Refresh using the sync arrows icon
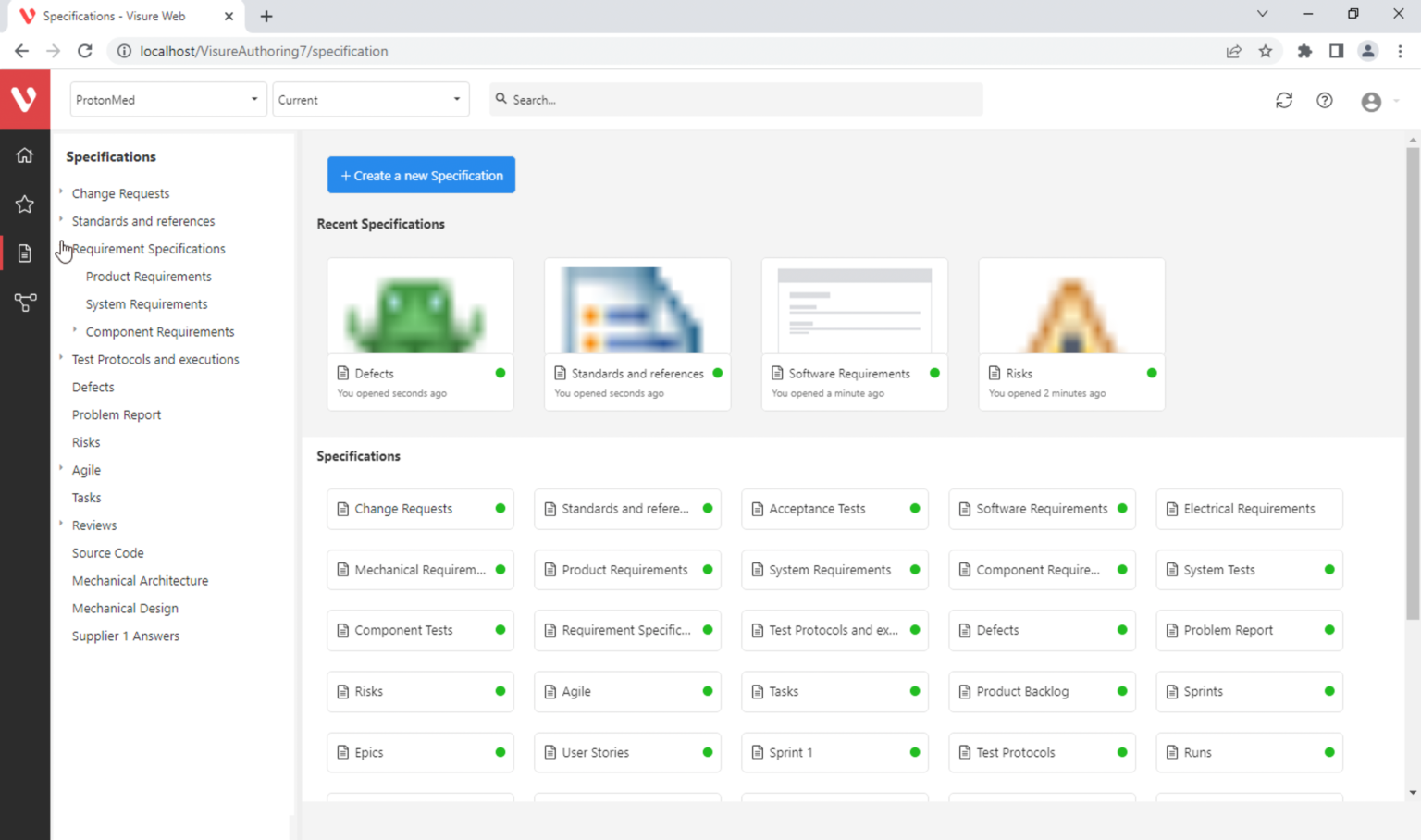Viewport: 1421px width, 840px height. pos(1283,100)
